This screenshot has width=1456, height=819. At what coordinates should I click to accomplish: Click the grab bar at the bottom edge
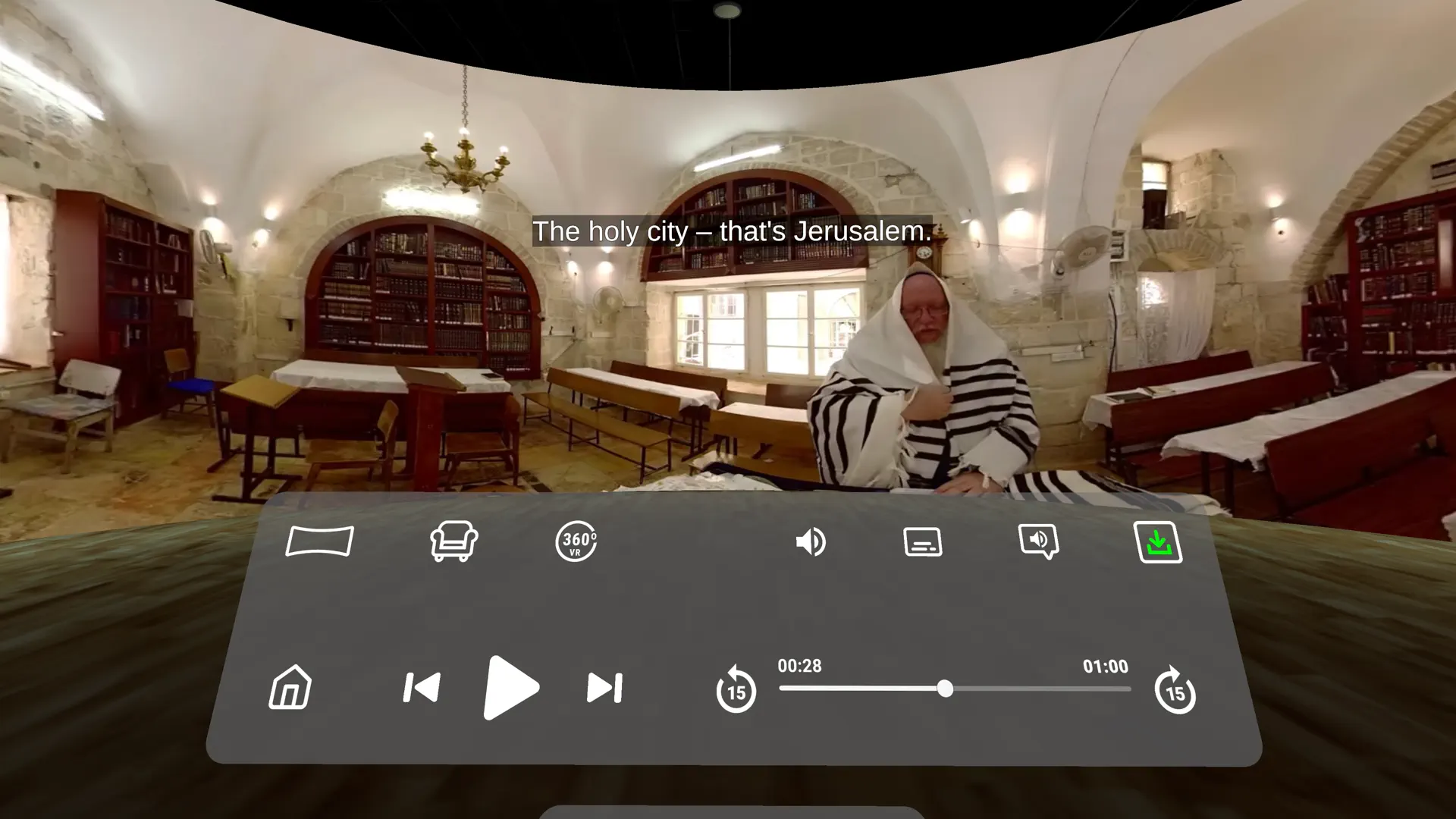[731, 813]
